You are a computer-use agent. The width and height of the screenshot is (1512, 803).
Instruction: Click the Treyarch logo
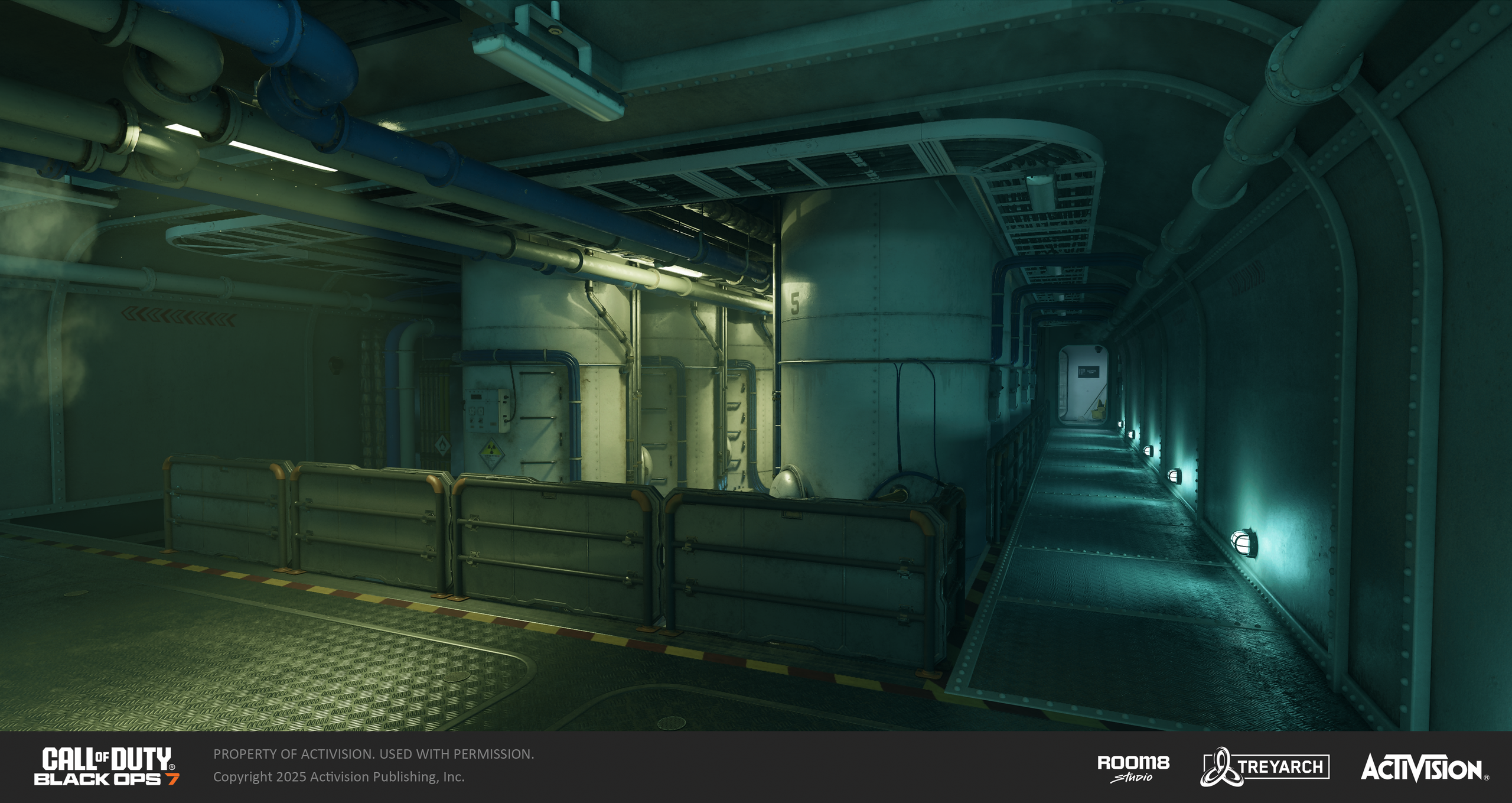(1265, 767)
